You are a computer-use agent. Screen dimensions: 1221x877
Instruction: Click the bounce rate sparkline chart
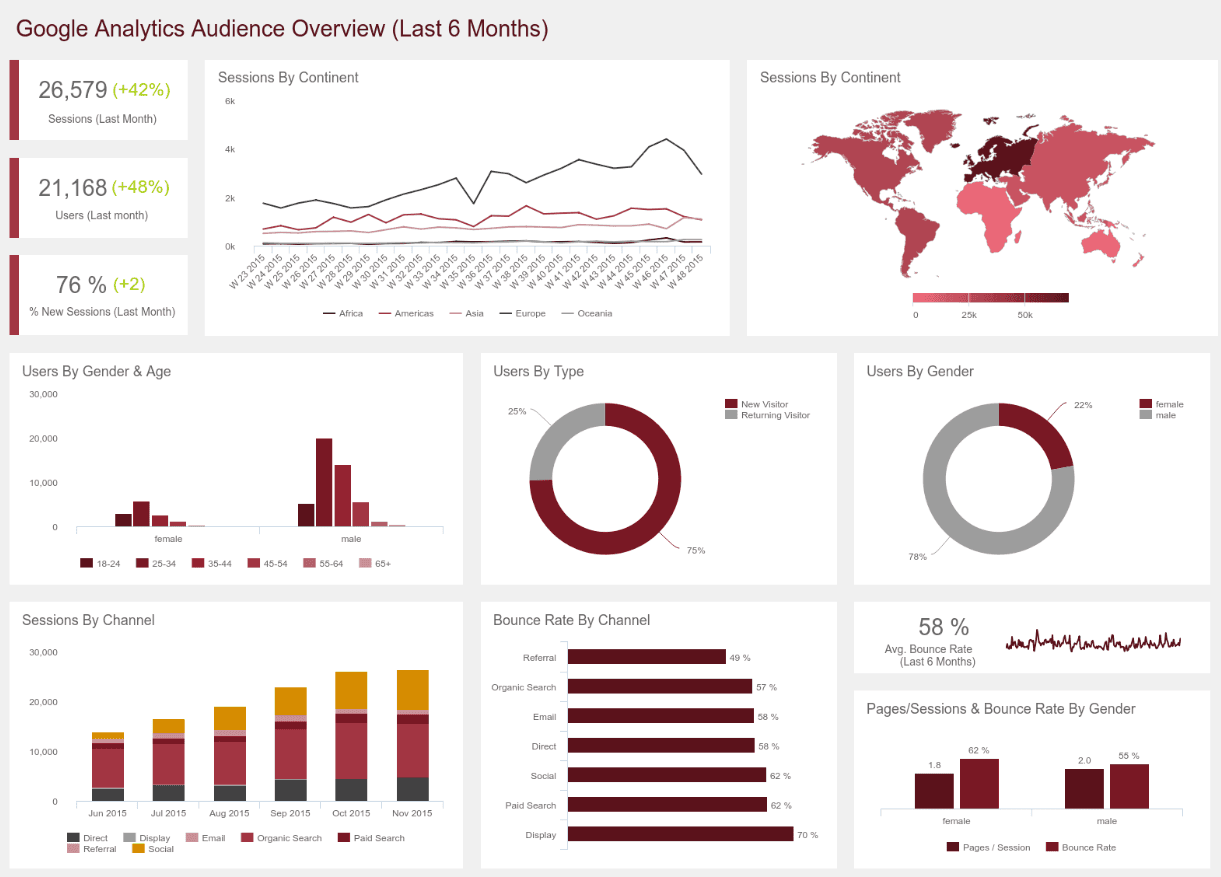pyautogui.click(x=1093, y=641)
